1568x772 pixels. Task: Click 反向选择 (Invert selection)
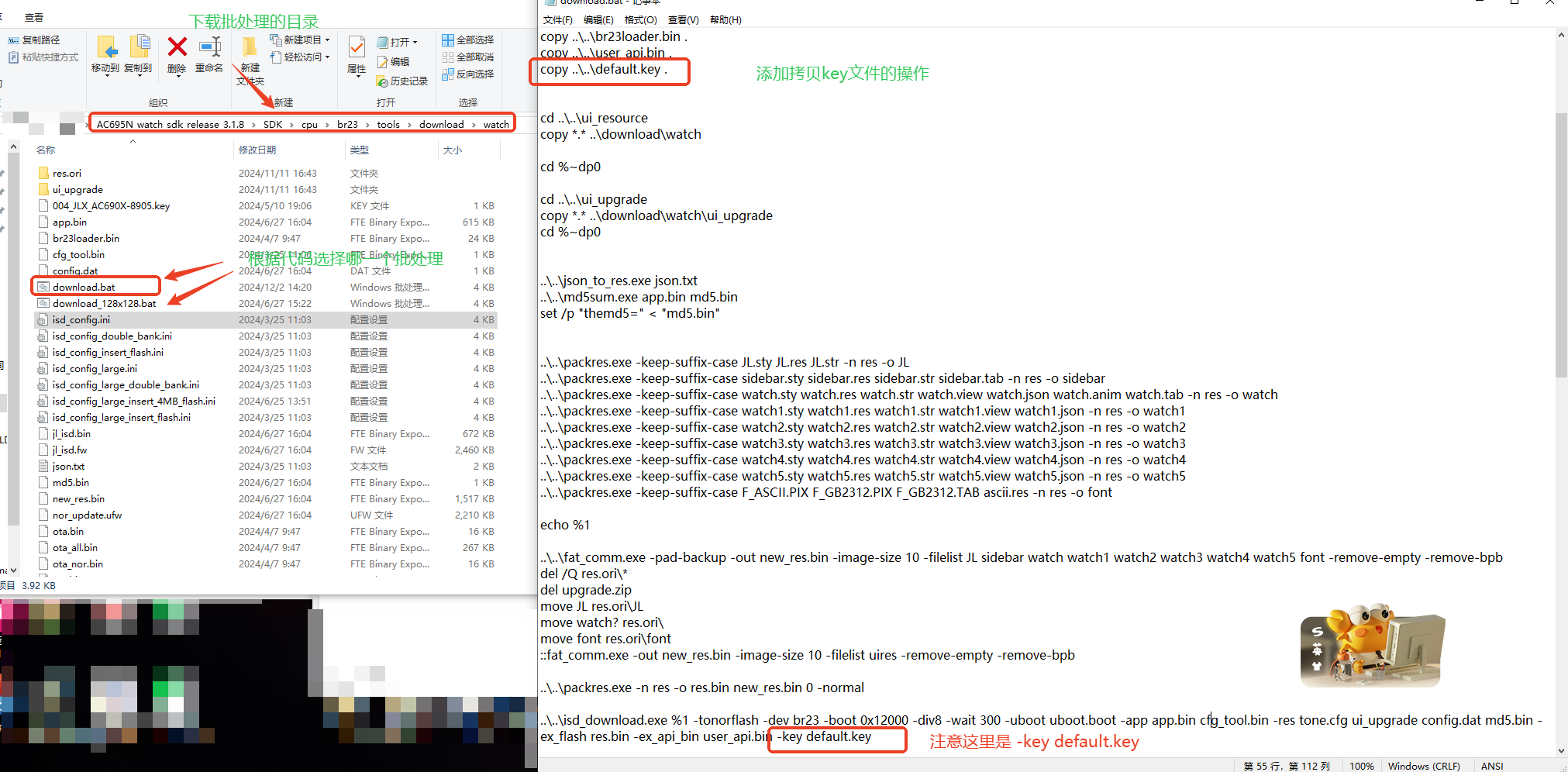coord(467,74)
